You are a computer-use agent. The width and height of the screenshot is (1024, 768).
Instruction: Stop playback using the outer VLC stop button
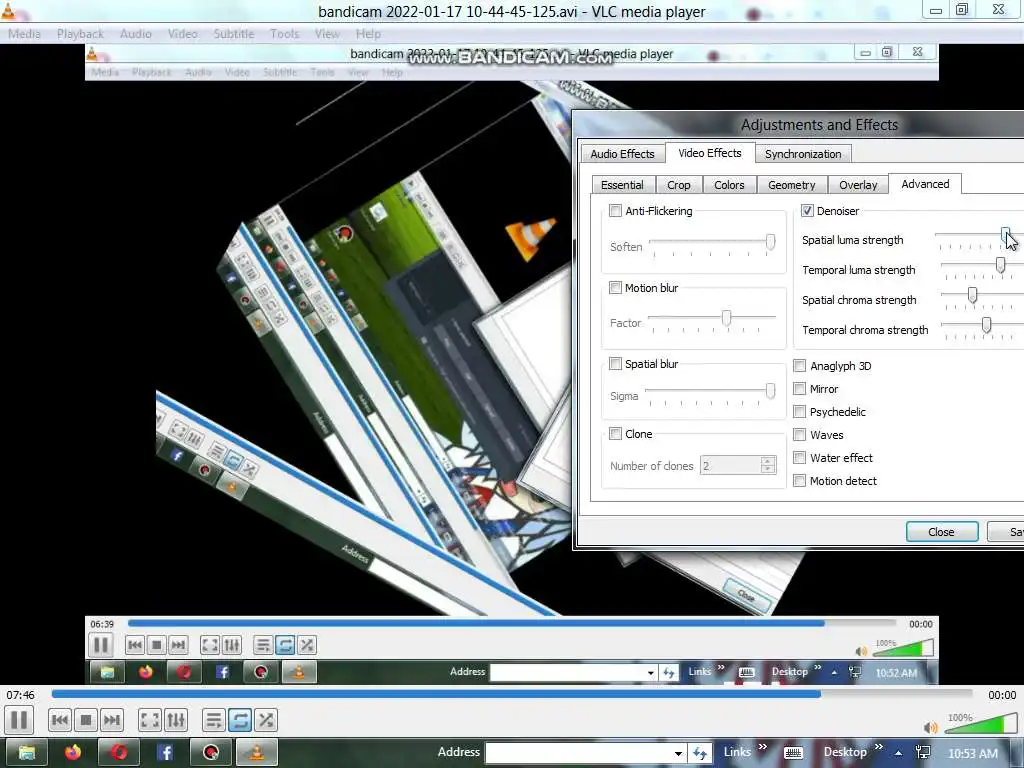coord(86,720)
